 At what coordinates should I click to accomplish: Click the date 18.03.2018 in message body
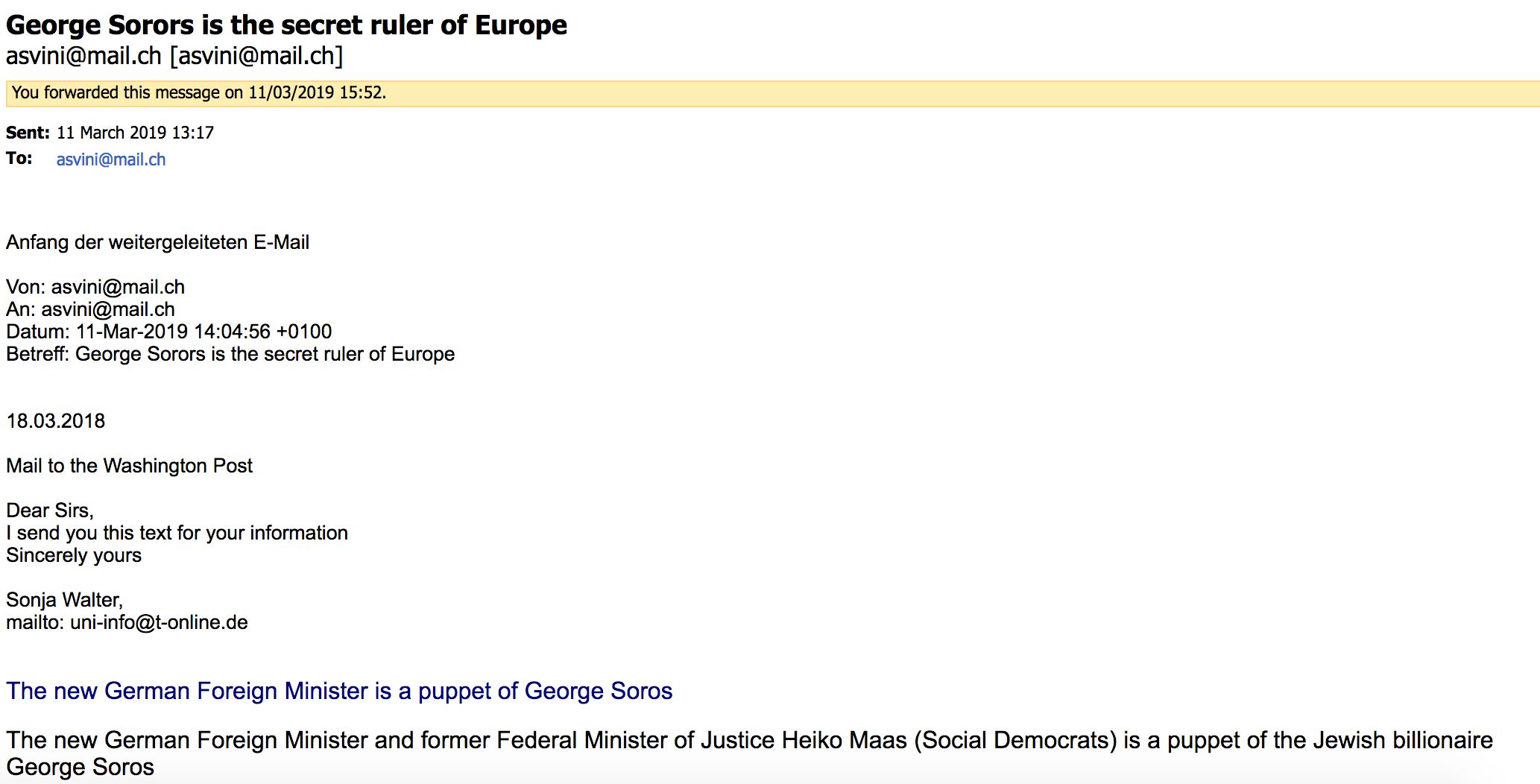pos(56,421)
